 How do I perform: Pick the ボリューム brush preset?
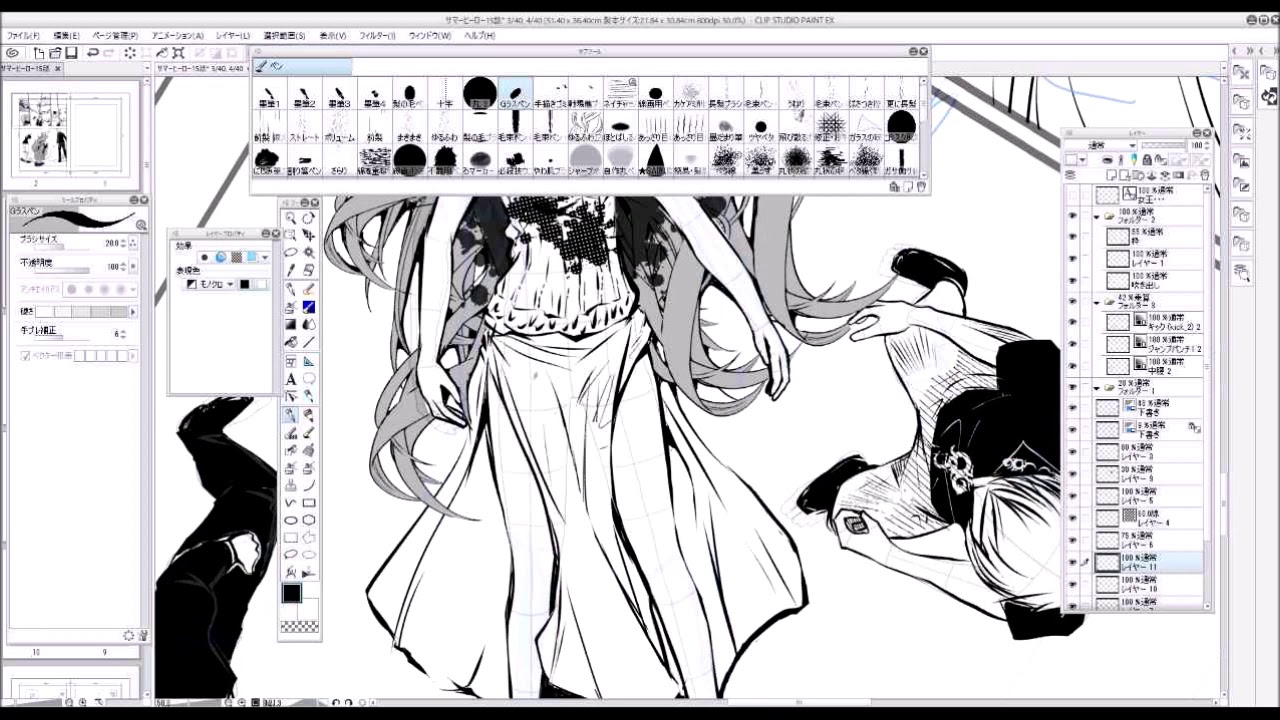pyautogui.click(x=339, y=127)
